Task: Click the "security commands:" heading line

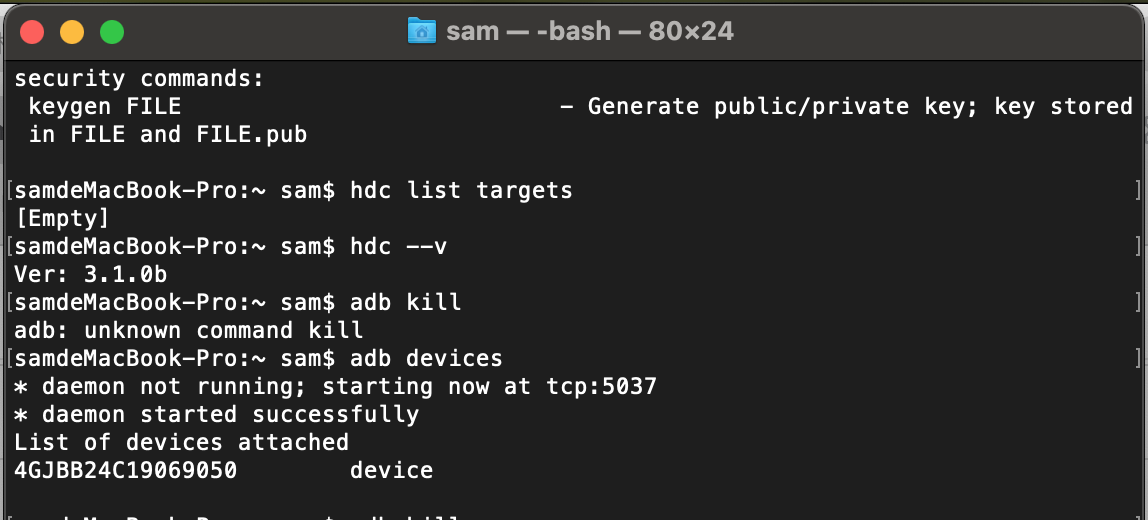Action: point(139,78)
